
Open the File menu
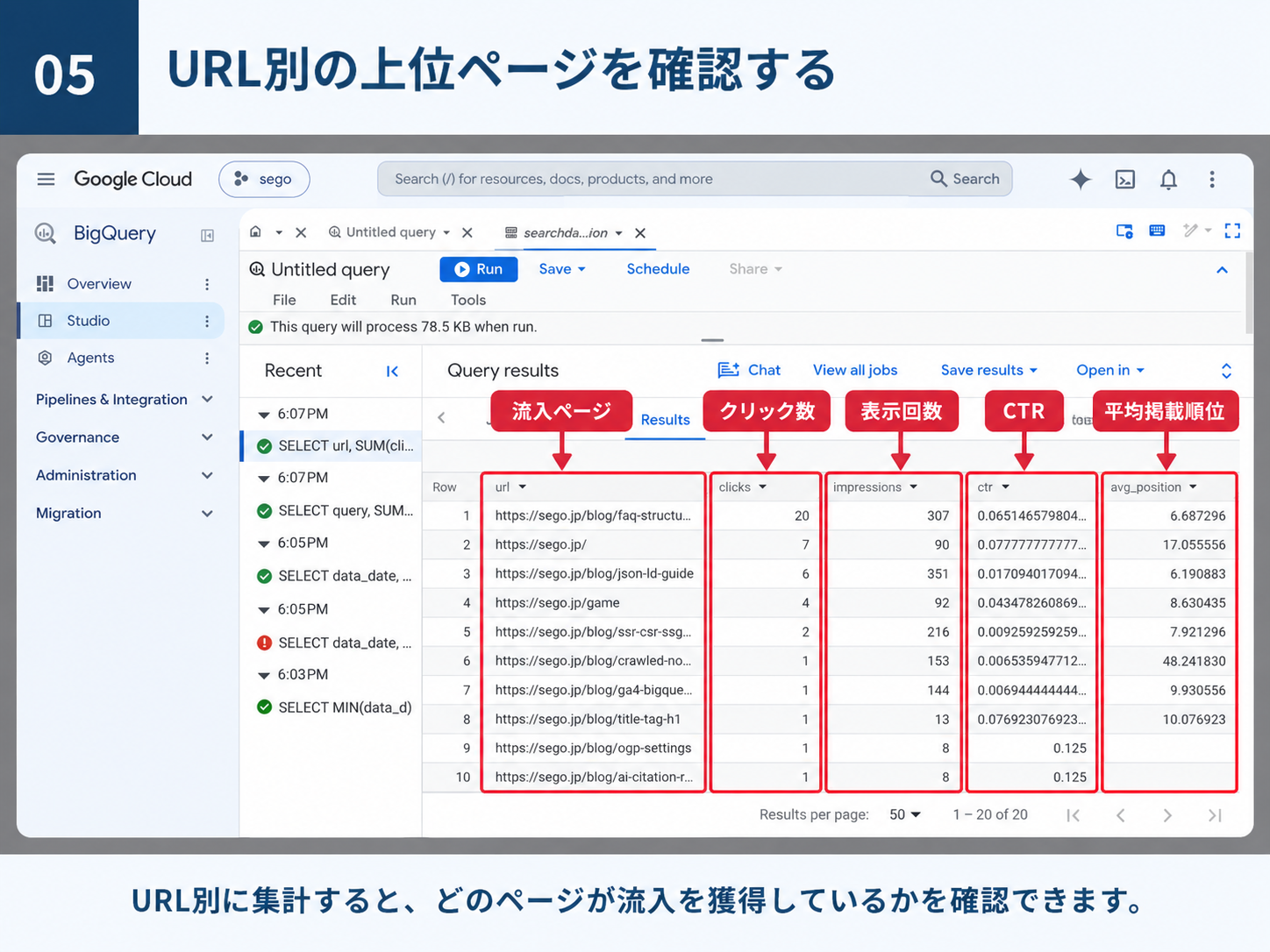pyautogui.click(x=284, y=300)
